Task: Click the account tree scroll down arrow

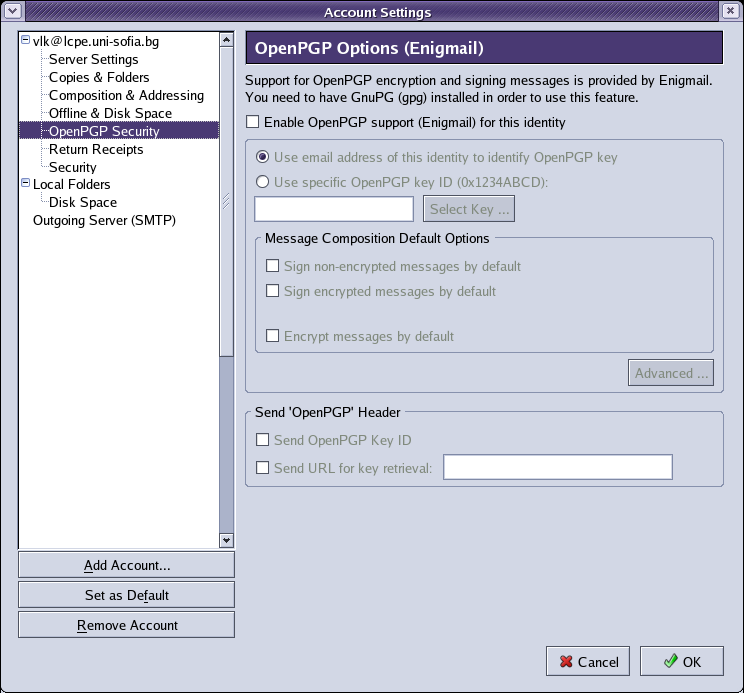Action: [x=226, y=540]
